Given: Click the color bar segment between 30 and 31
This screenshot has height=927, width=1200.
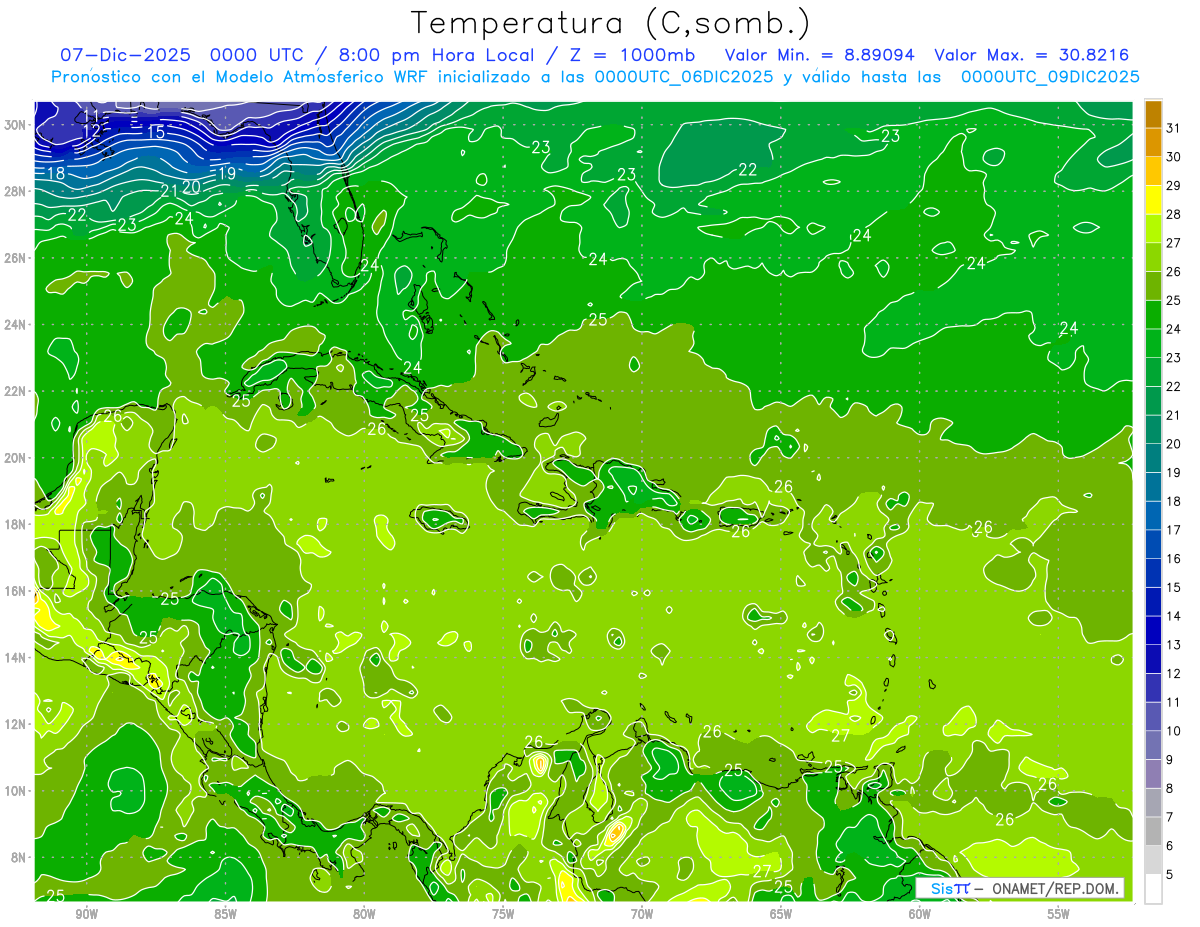Looking at the screenshot, I should coord(1153,142).
